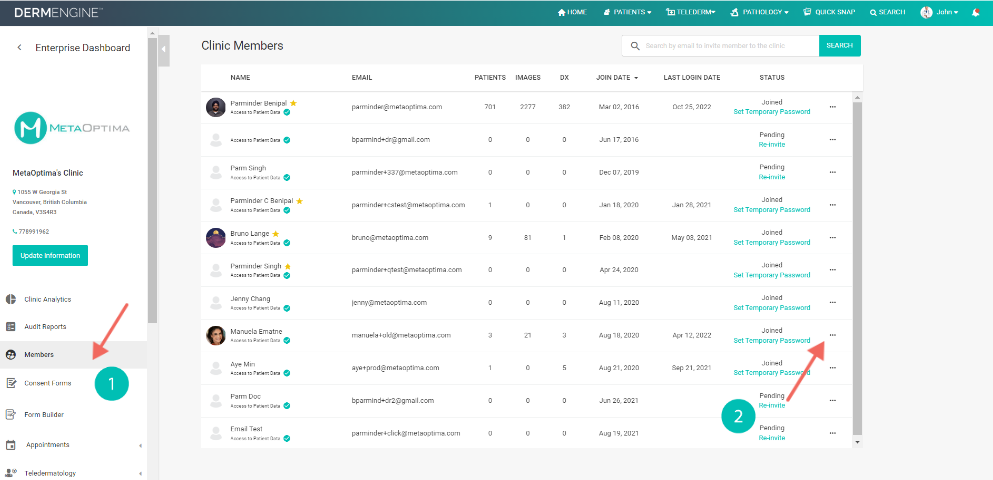Toggle patient data access check for Parm Doc
This screenshot has height=480, width=993.
[x=286, y=406]
